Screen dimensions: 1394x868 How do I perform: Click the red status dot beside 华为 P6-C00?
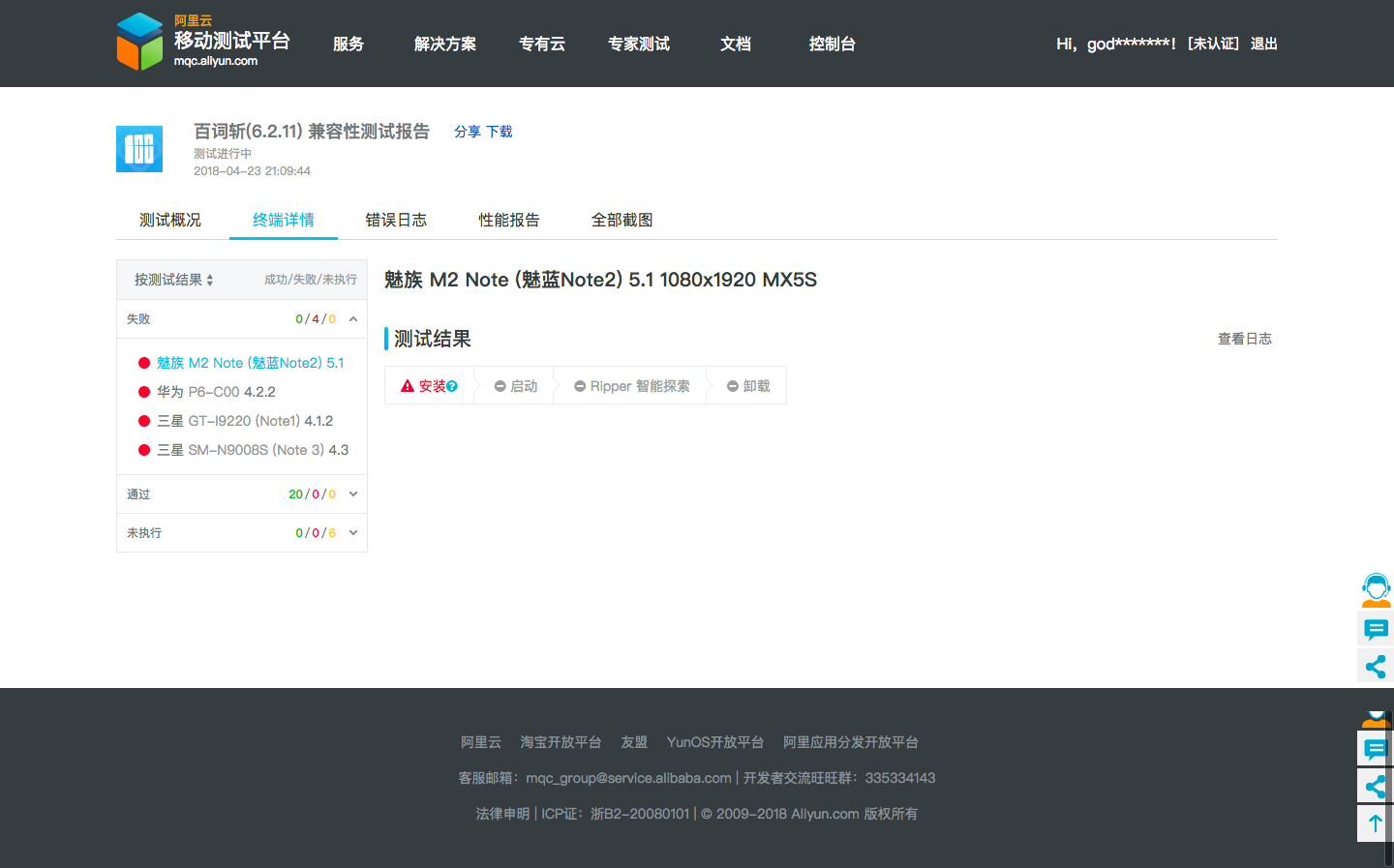pyautogui.click(x=144, y=392)
